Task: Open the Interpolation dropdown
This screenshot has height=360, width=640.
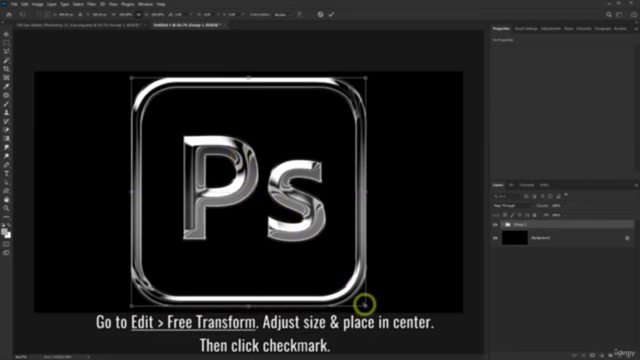Action: tap(283, 15)
